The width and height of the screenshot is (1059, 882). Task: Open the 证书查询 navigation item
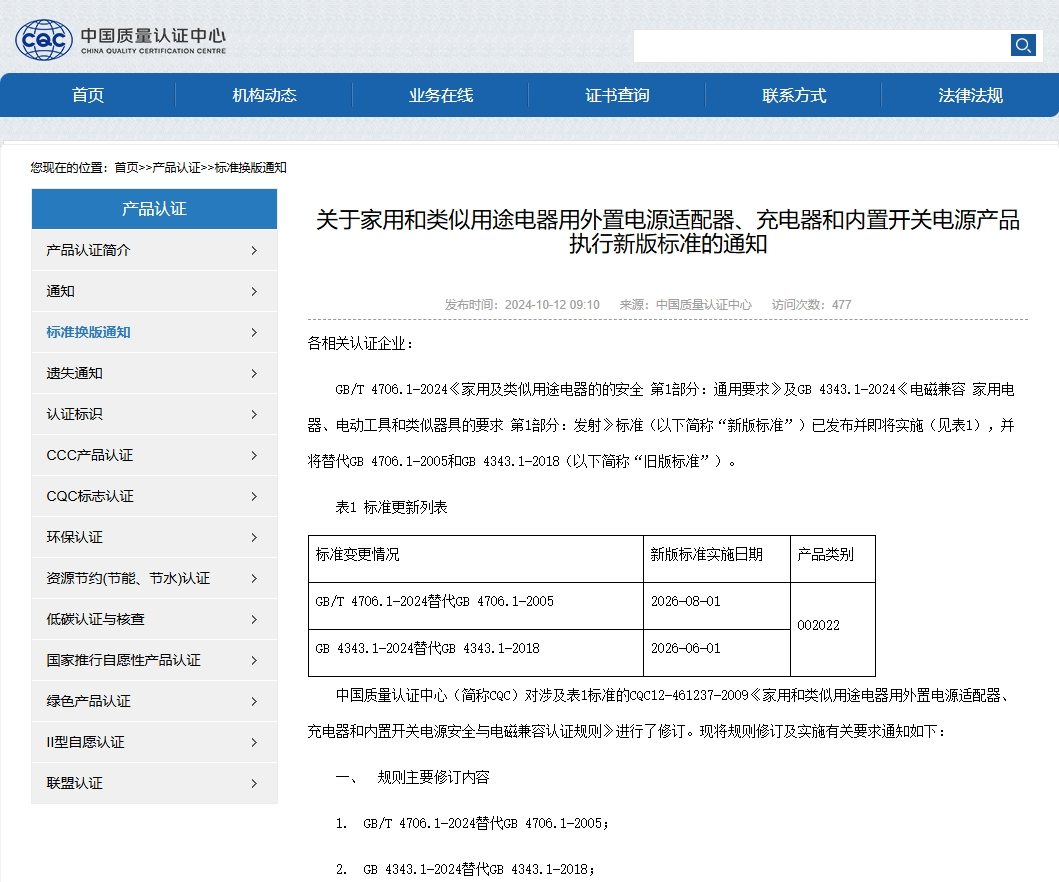coord(617,96)
